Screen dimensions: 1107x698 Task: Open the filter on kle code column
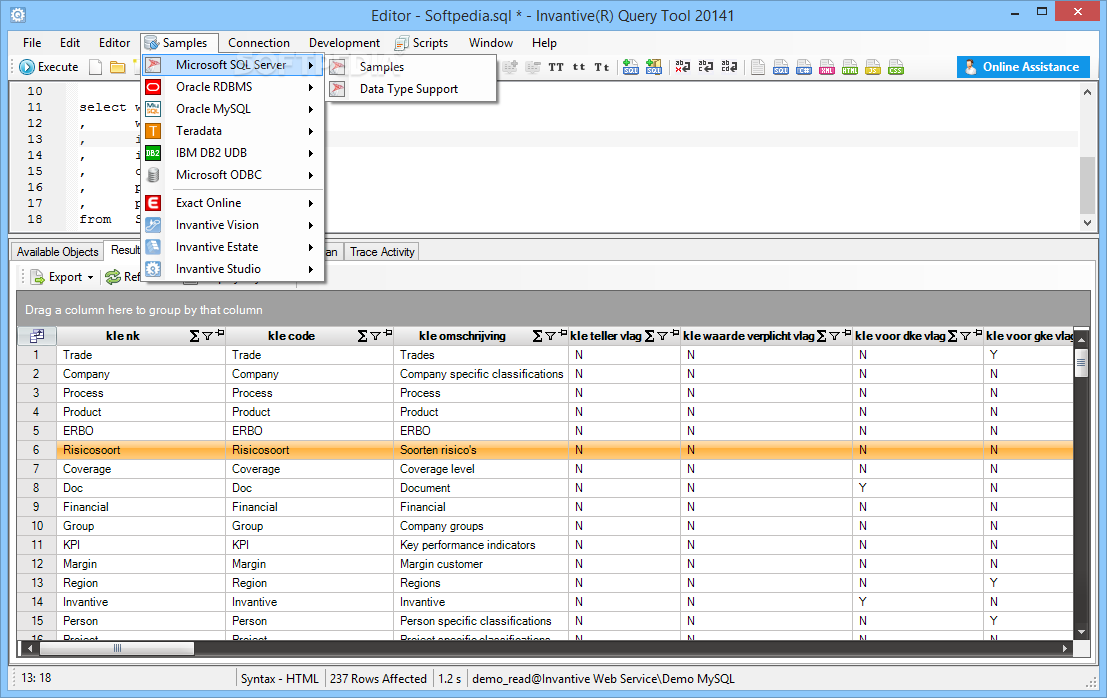click(x=376, y=337)
